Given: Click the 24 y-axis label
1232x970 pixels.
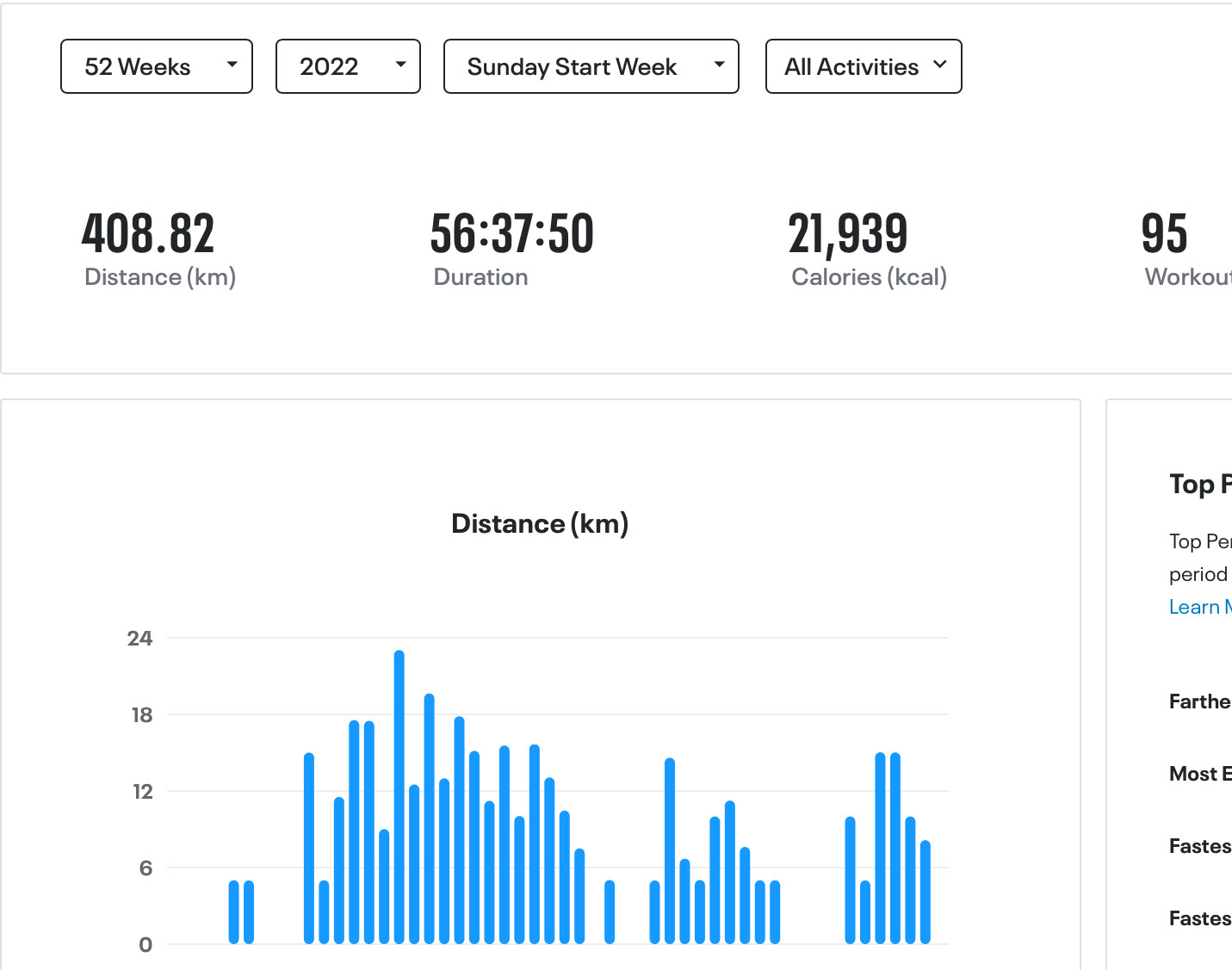Looking at the screenshot, I should (x=139, y=638).
